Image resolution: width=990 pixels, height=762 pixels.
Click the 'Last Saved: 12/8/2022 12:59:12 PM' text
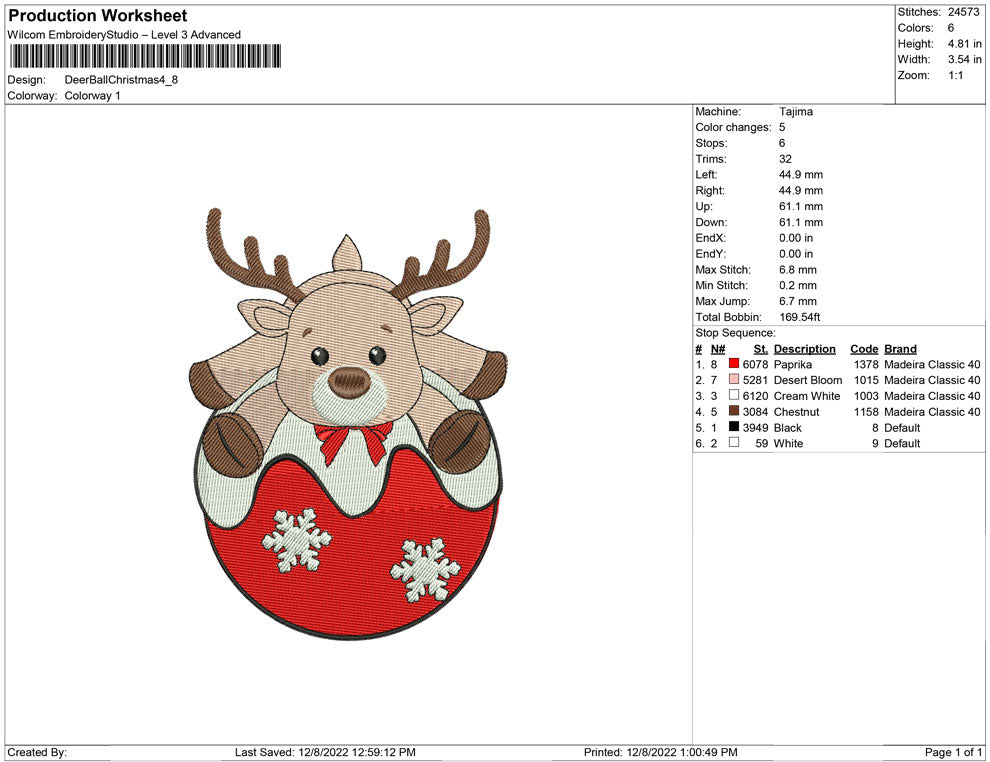coord(325,752)
